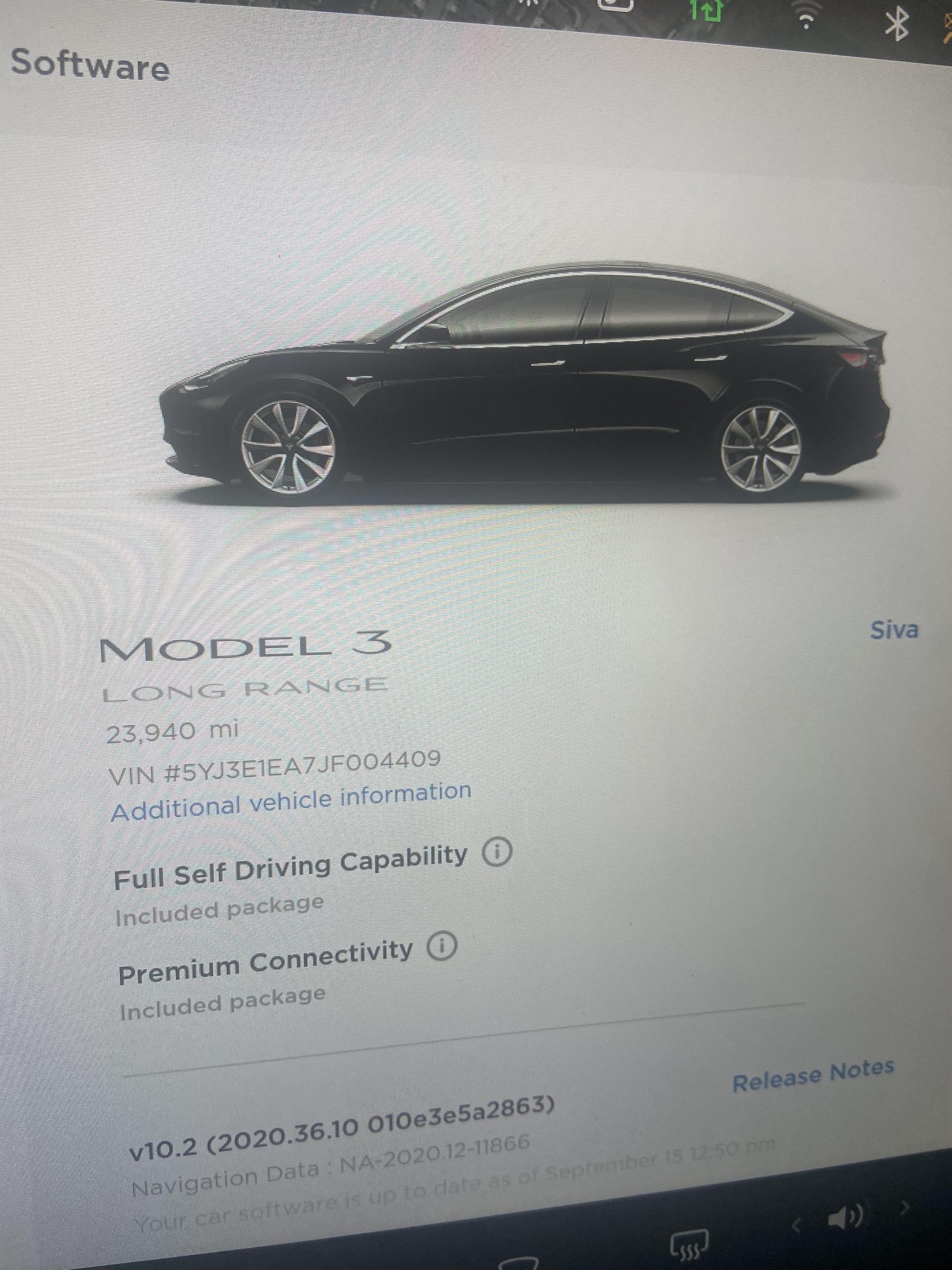This screenshot has height=1270, width=952.
Task: Raise volume with the right chevron
Action: [905, 1207]
